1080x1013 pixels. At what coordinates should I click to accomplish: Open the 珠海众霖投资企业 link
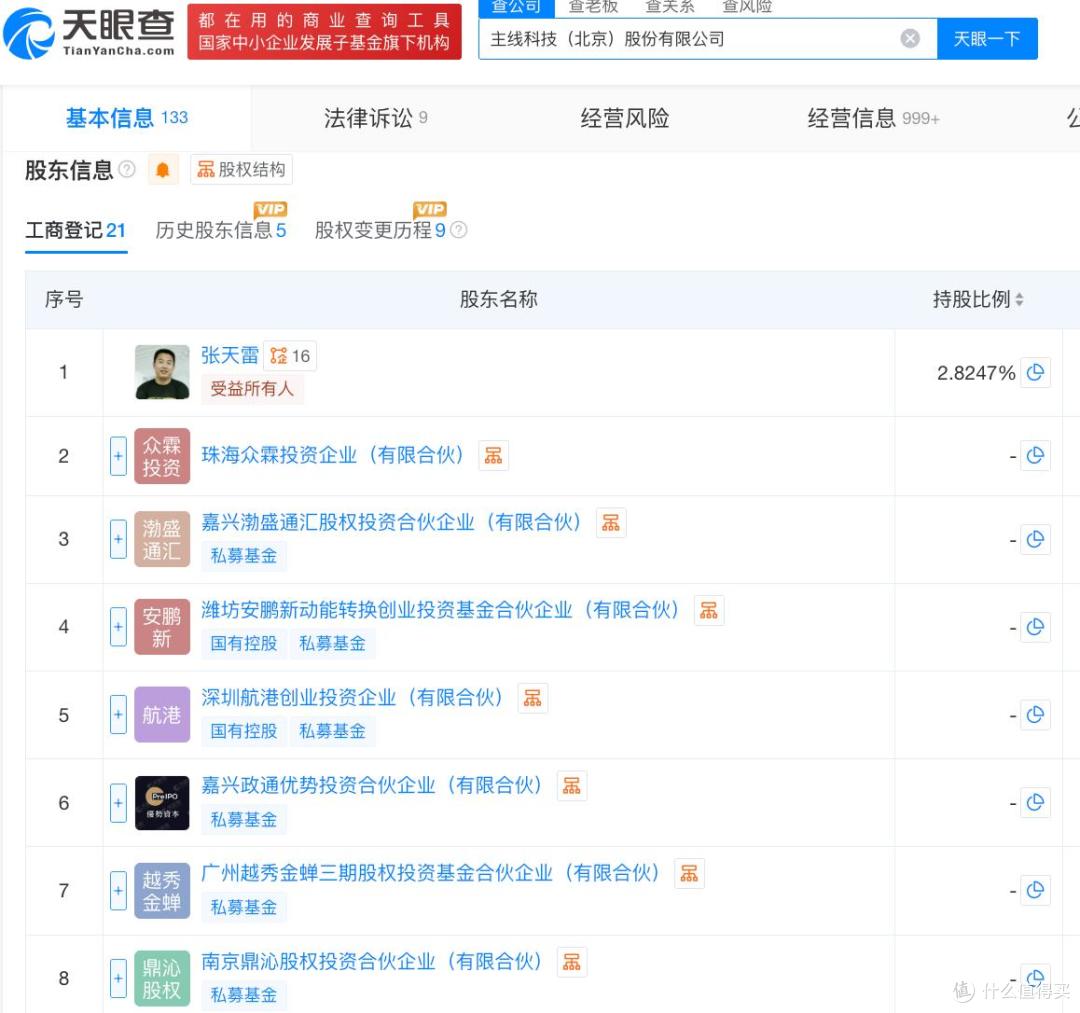coord(333,455)
